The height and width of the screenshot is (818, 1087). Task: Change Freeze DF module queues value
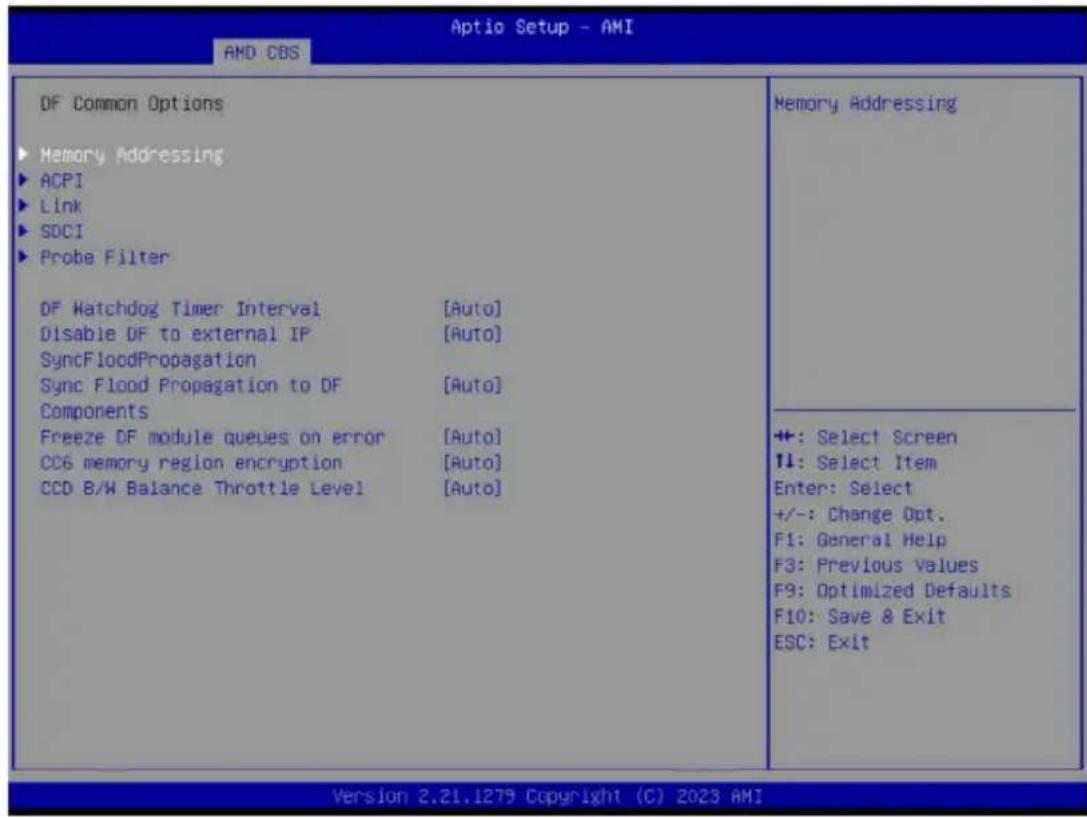point(472,437)
